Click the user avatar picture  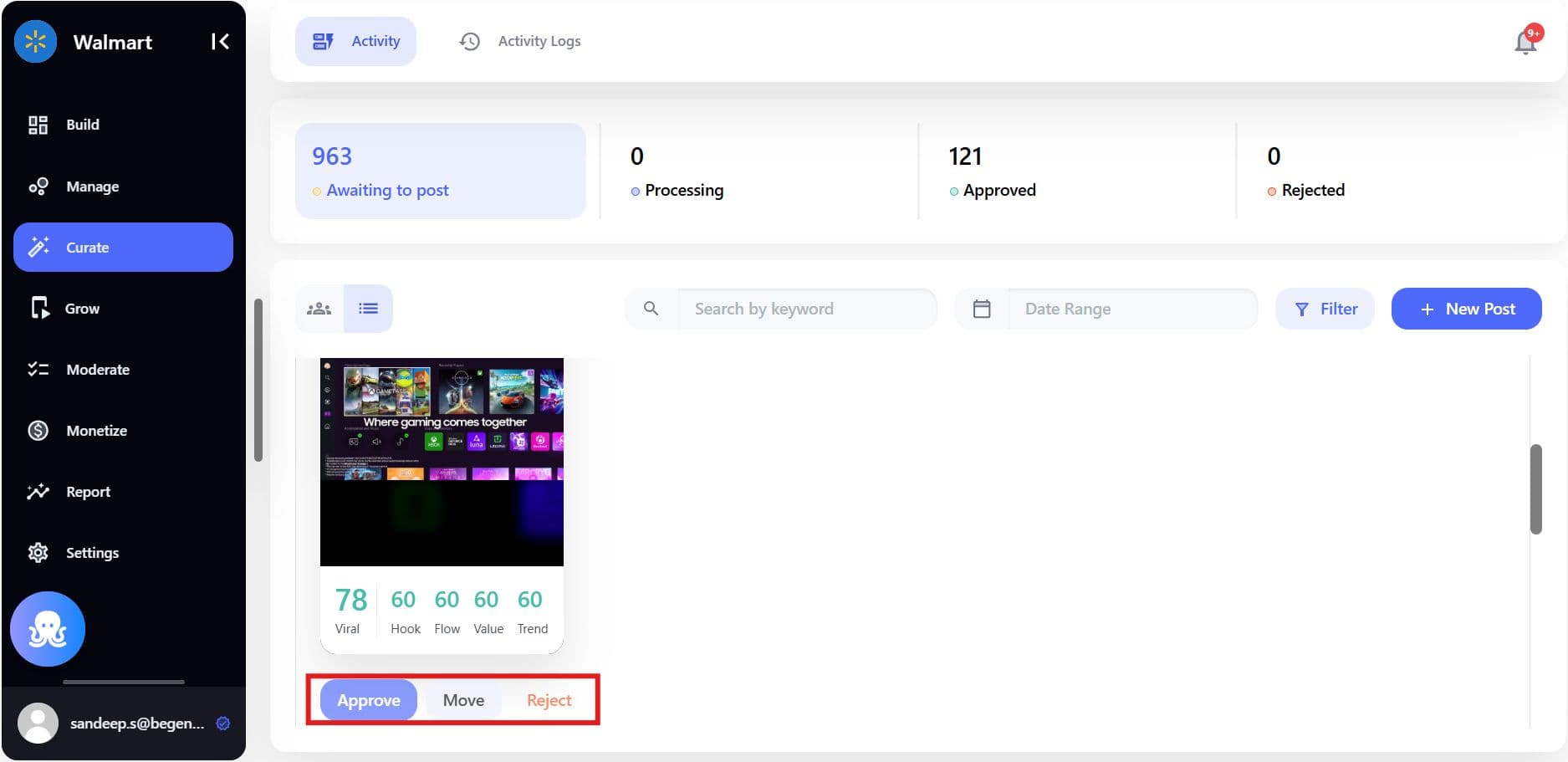38,723
